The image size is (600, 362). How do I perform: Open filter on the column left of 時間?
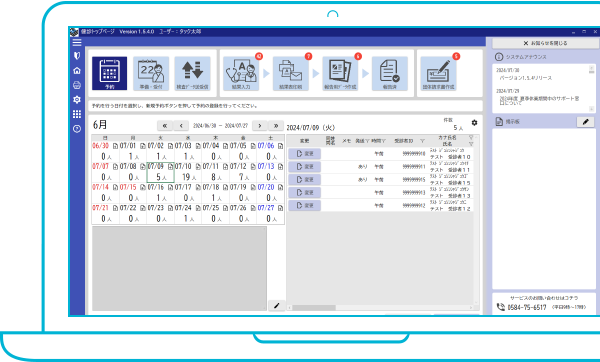tap(367, 141)
